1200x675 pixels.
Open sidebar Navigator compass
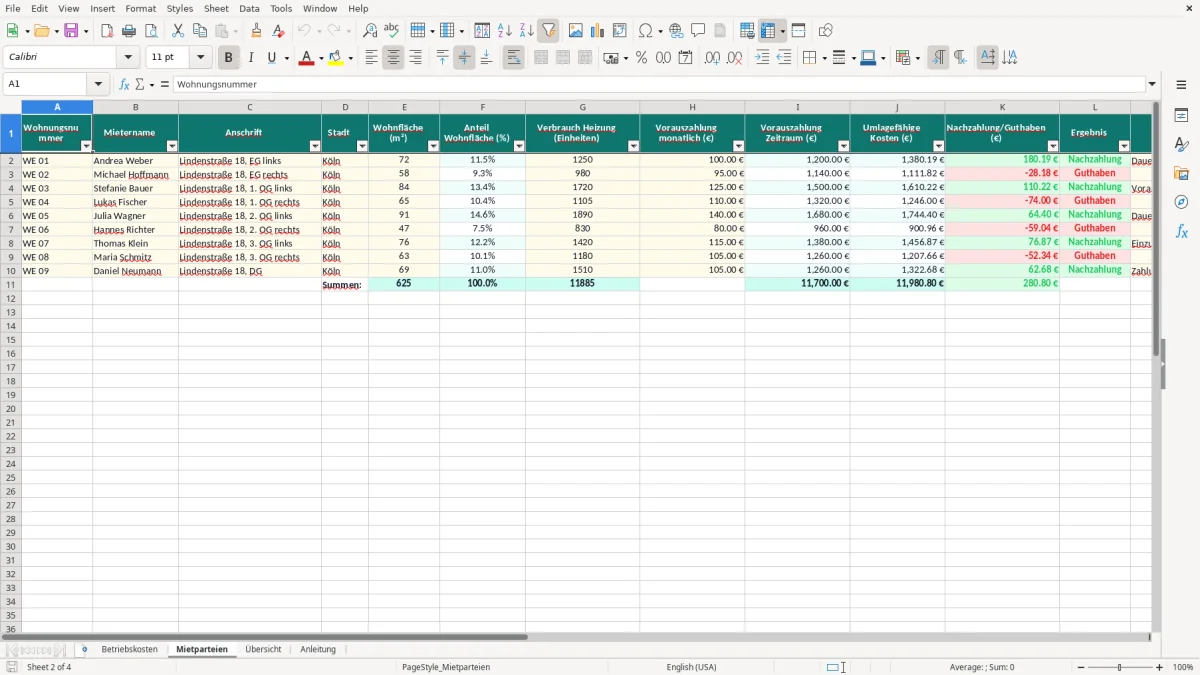pos(1181,202)
